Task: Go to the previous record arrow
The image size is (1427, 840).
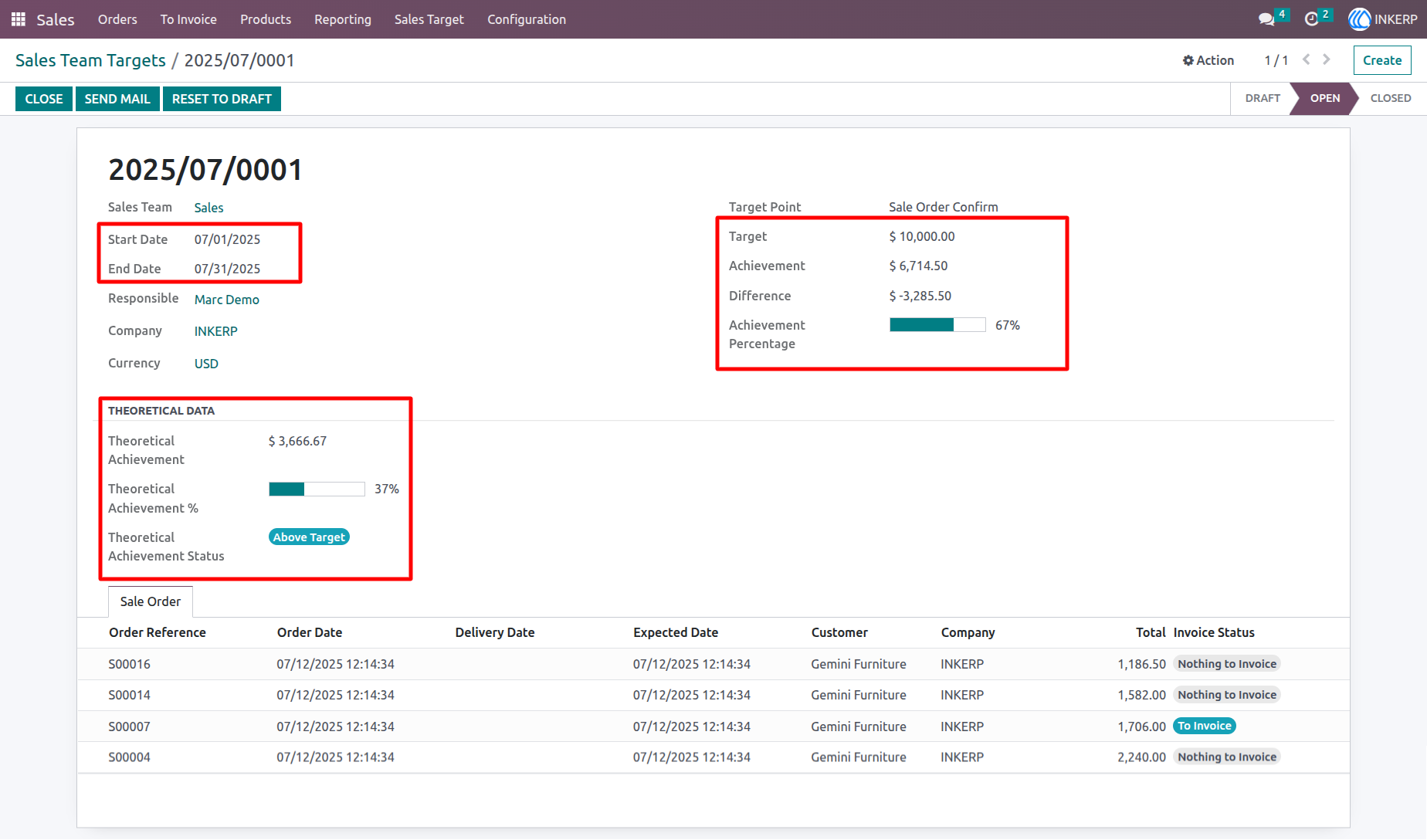Action: point(1307,59)
